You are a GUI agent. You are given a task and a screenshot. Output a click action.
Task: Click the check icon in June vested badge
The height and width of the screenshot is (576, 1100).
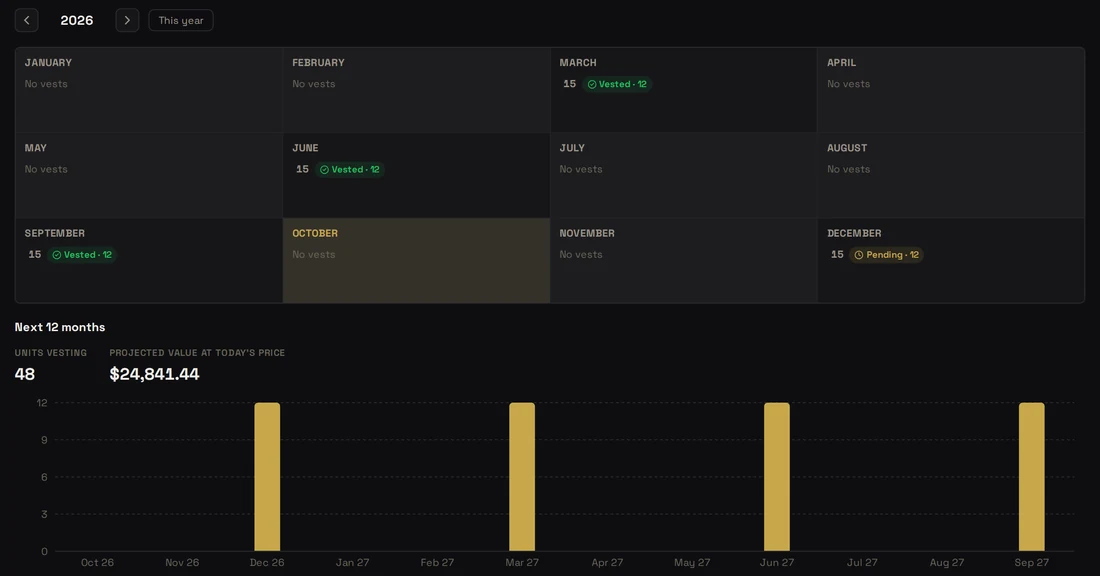324,170
